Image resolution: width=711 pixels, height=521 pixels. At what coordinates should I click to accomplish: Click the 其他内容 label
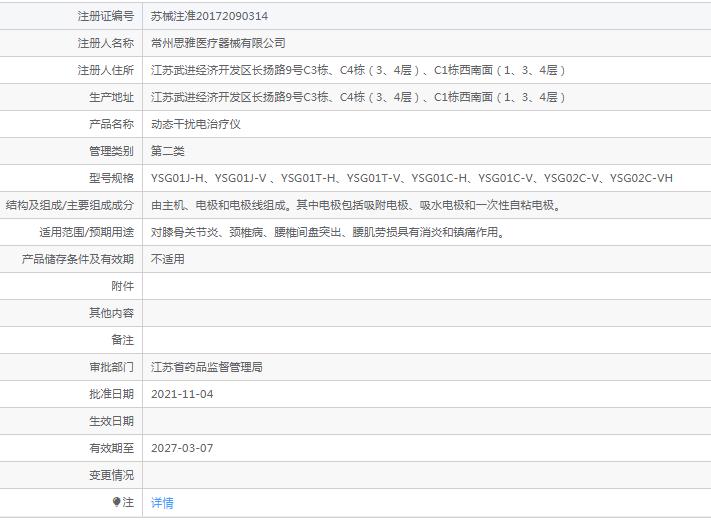[x=112, y=313]
